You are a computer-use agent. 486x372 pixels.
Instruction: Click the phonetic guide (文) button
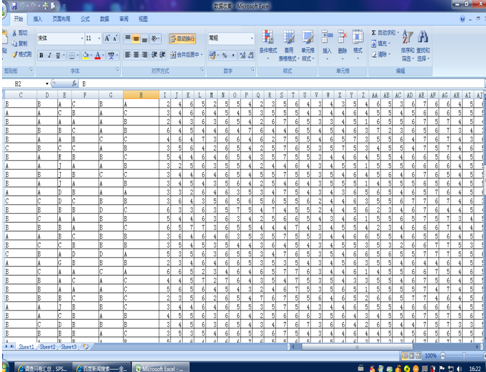[112, 55]
